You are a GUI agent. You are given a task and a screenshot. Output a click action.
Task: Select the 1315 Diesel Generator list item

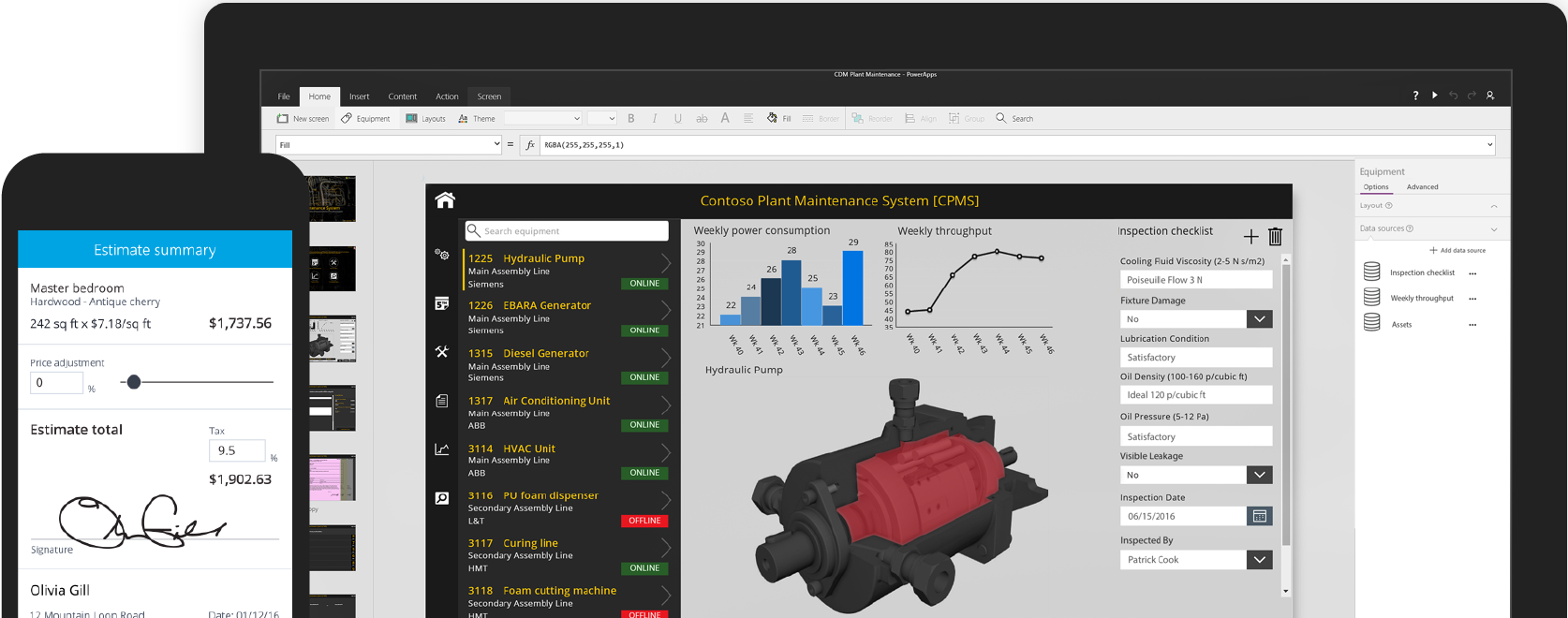[569, 365]
